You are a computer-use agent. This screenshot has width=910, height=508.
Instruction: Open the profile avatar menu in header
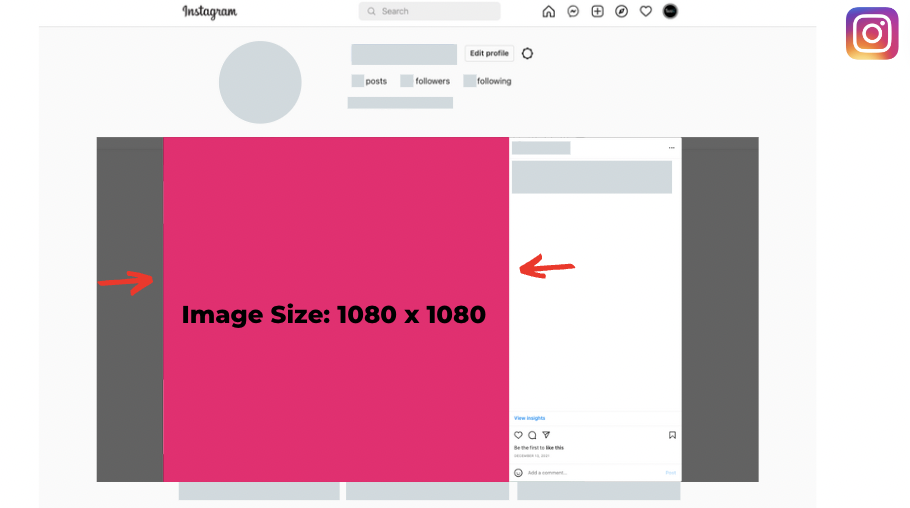(x=670, y=12)
